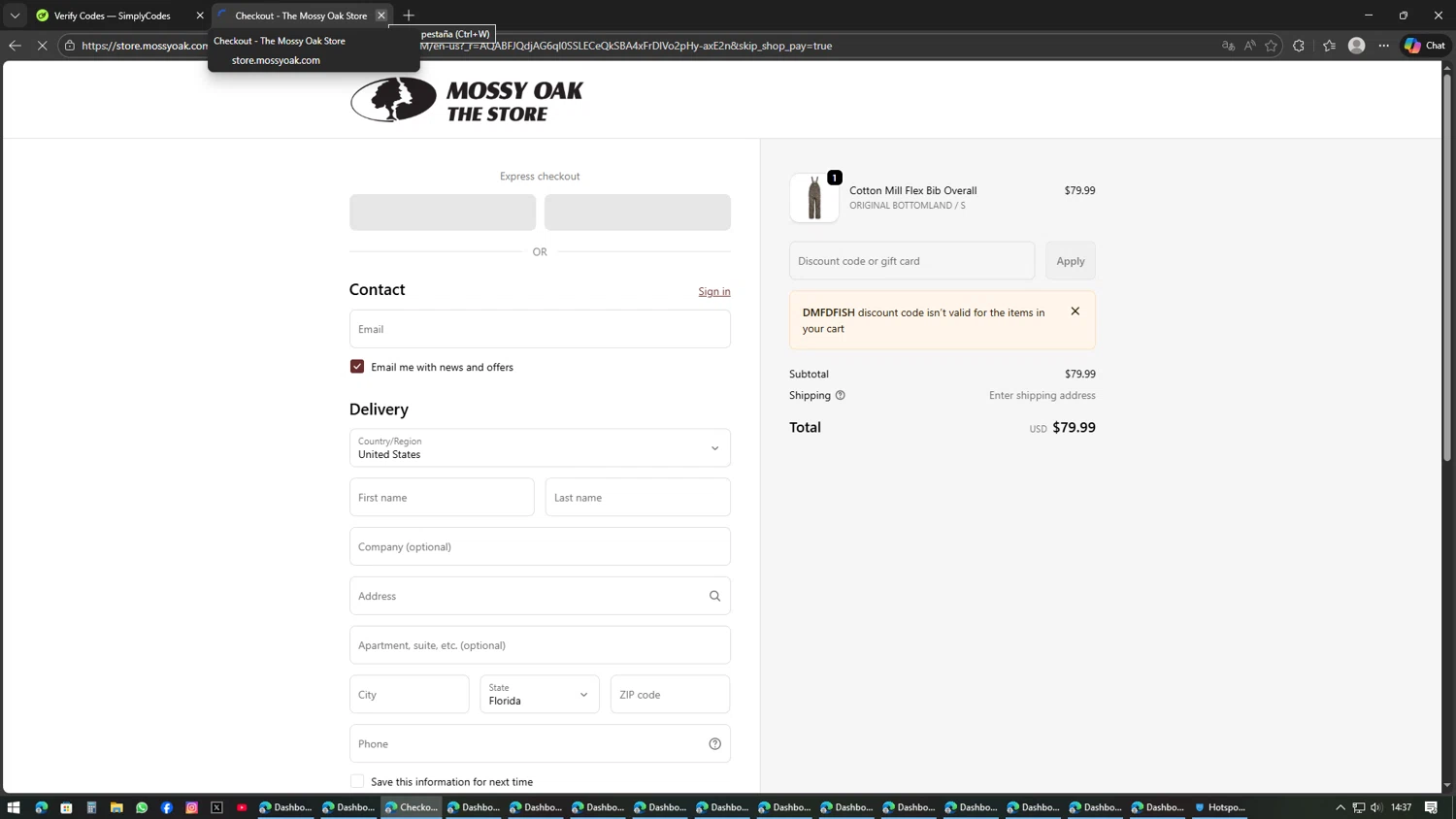Open Instagram from the taskbar
Screen dimensions: 1456x819
pyautogui.click(x=192, y=807)
